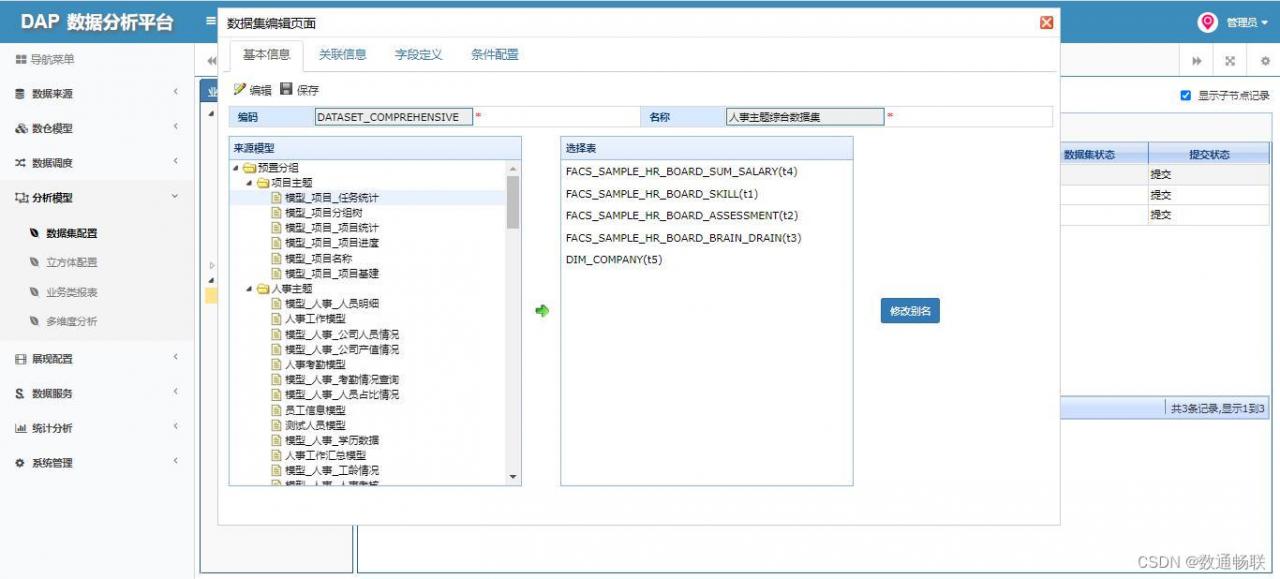Viewport: 1280px width, 579px height.
Task: Click the source model tree scrollbar thumb
Action: [x=513, y=203]
